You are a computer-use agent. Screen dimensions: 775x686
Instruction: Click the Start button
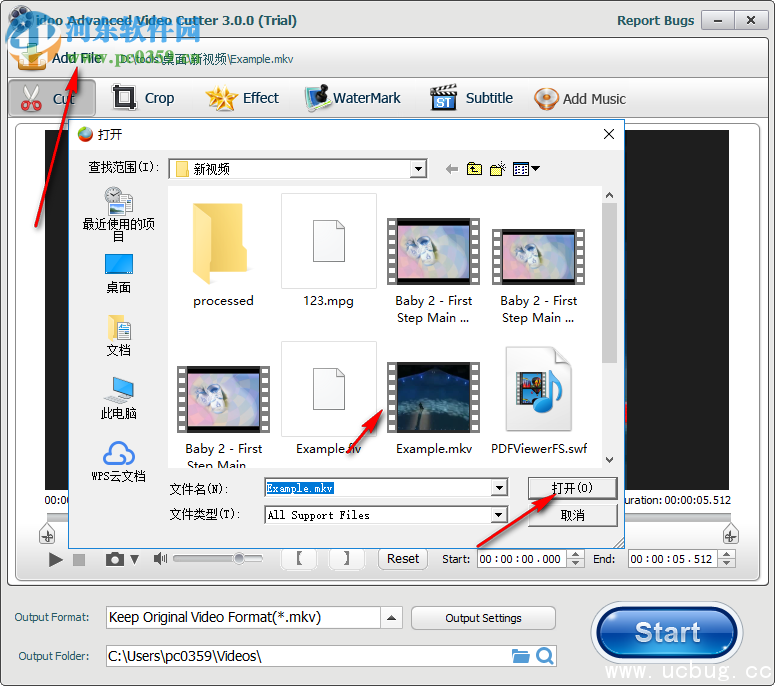coord(667,632)
